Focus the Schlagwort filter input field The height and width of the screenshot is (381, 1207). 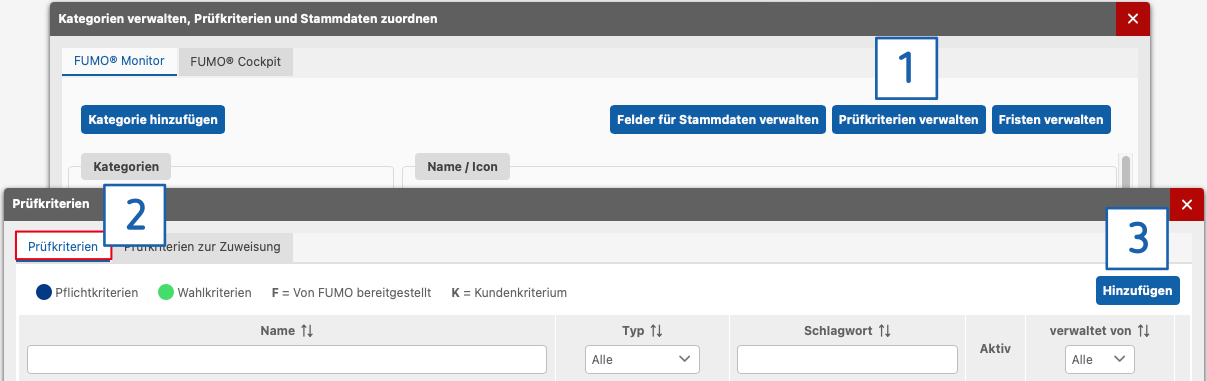[847, 359]
